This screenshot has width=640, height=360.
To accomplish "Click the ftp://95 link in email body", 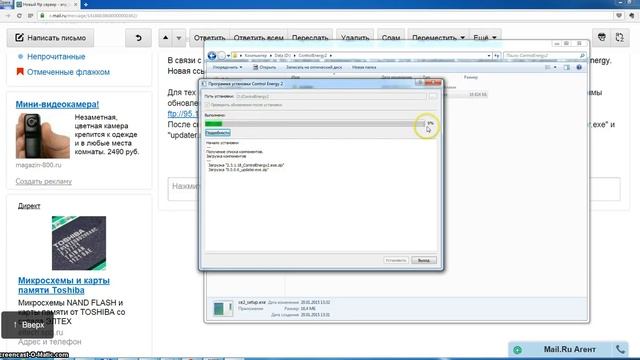I will 183,114.
